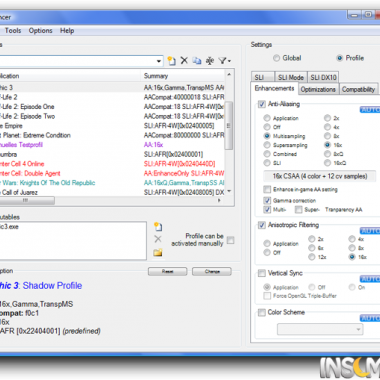Click the AUTO badge for Color Scheme
Viewport: 380px width, 380px height.
[370, 318]
